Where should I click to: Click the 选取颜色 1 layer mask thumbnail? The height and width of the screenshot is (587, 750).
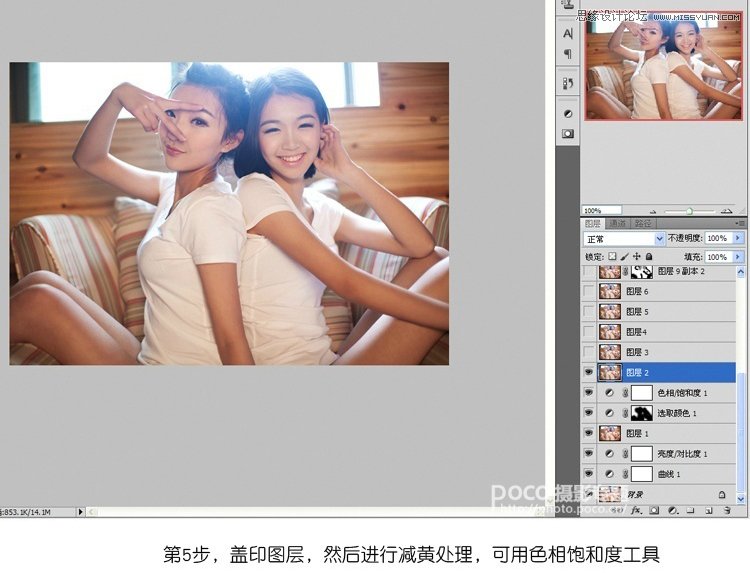click(642, 413)
